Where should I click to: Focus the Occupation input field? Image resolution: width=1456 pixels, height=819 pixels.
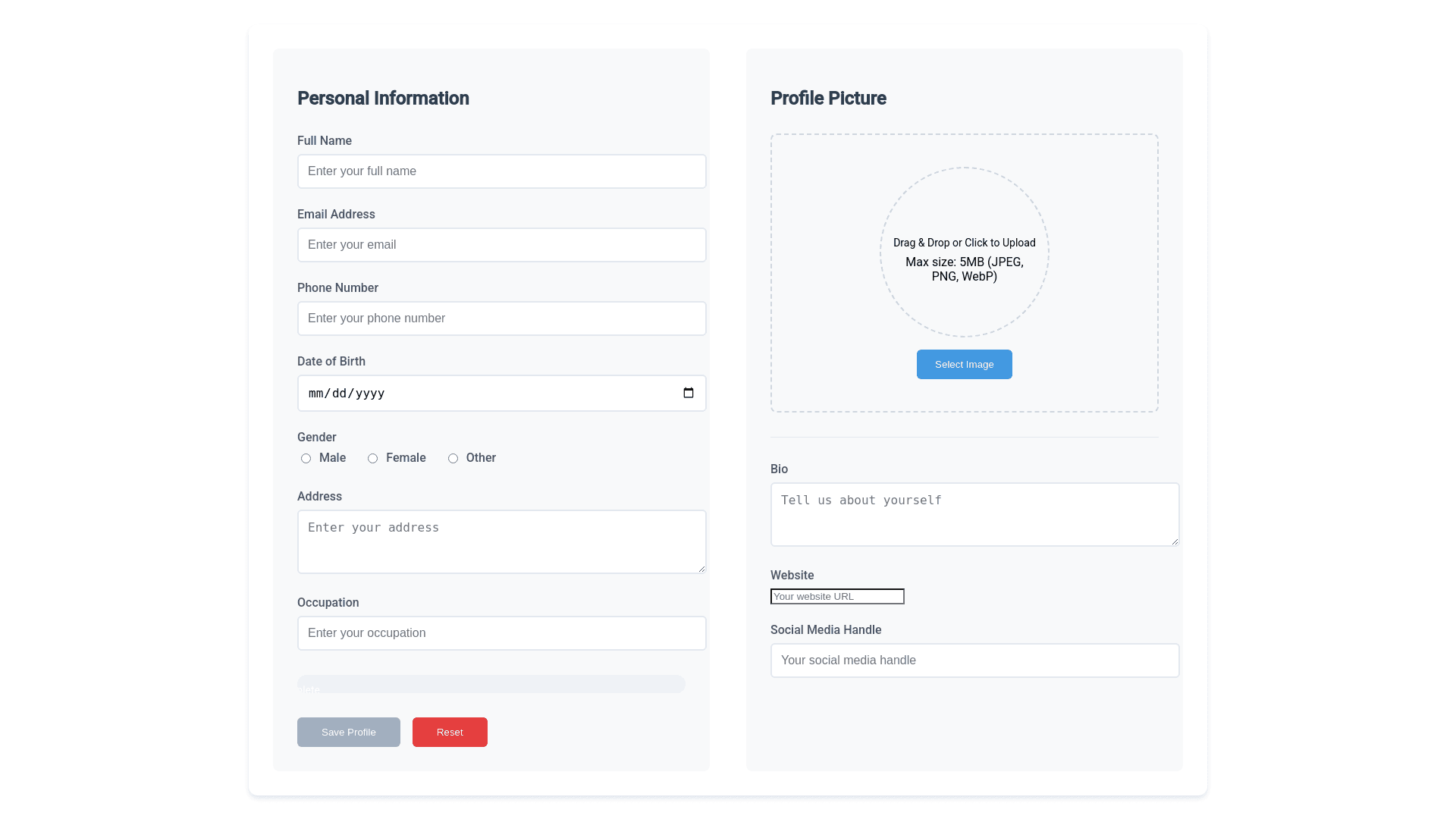(501, 633)
